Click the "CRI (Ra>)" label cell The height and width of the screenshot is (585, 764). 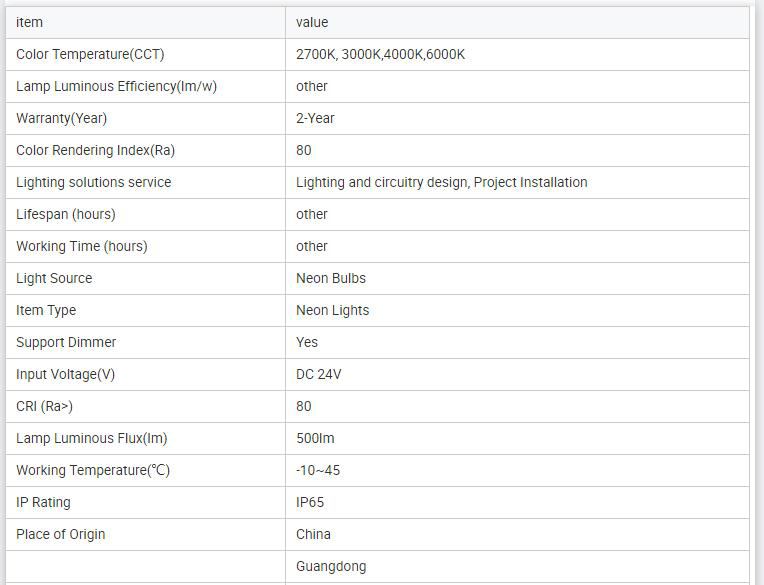coord(44,407)
